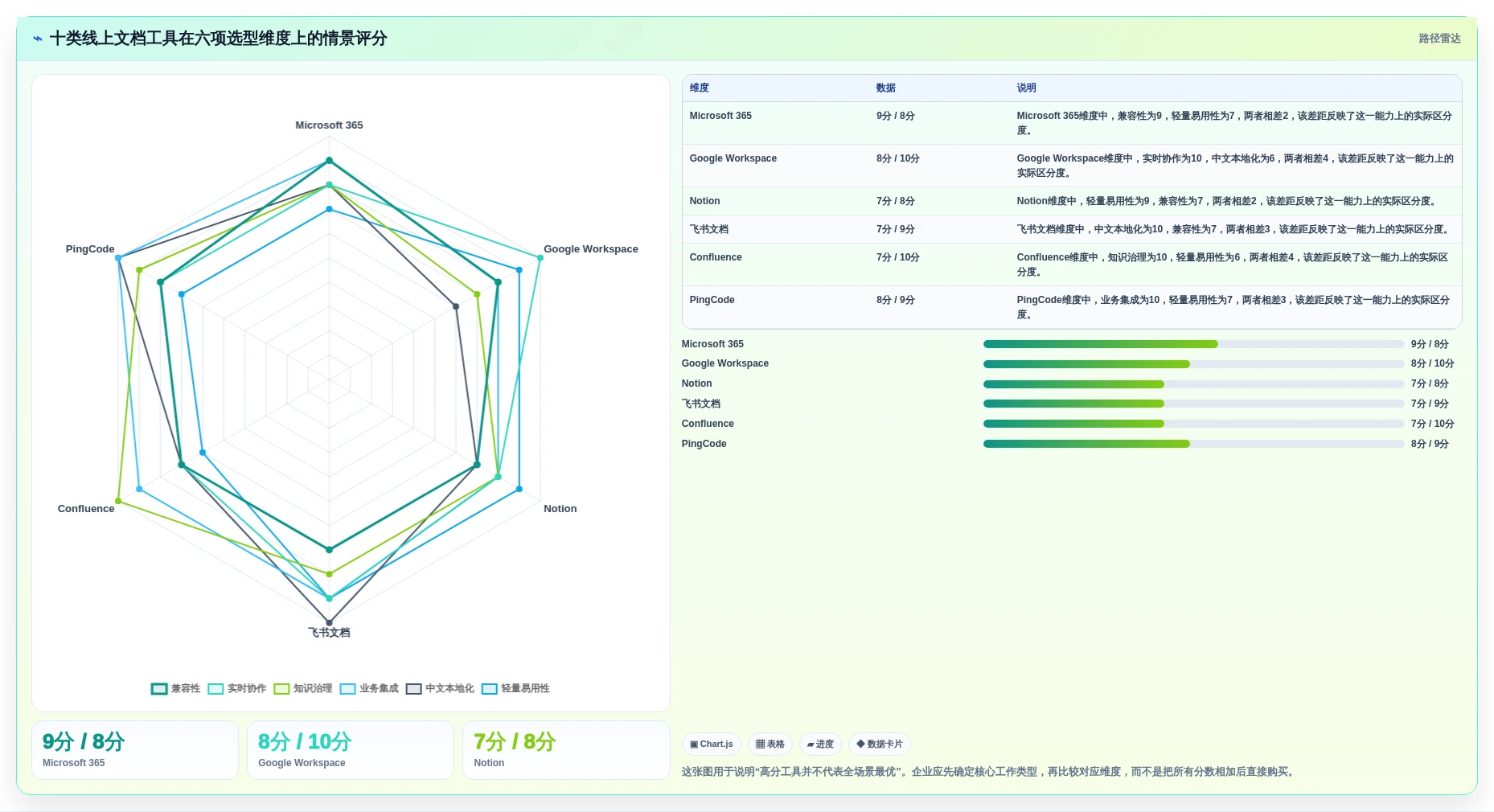
Task: Toggle the 中文本地化 legend swatch
Action: [413, 689]
